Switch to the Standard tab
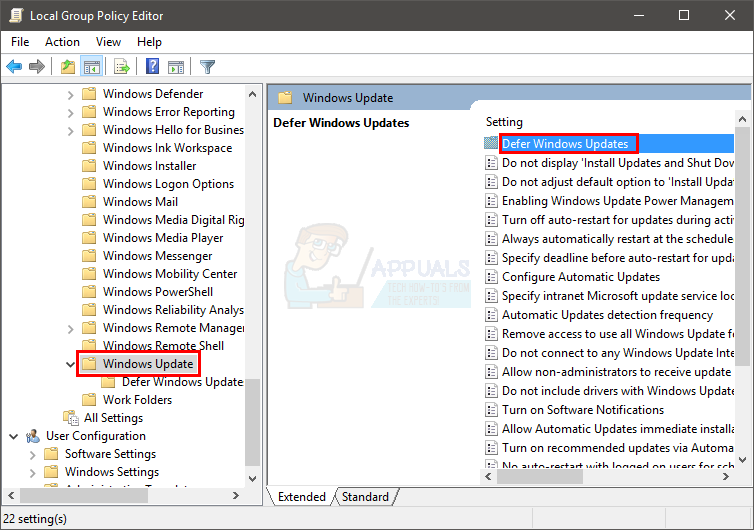Image resolution: width=754 pixels, height=530 pixels. [365, 496]
